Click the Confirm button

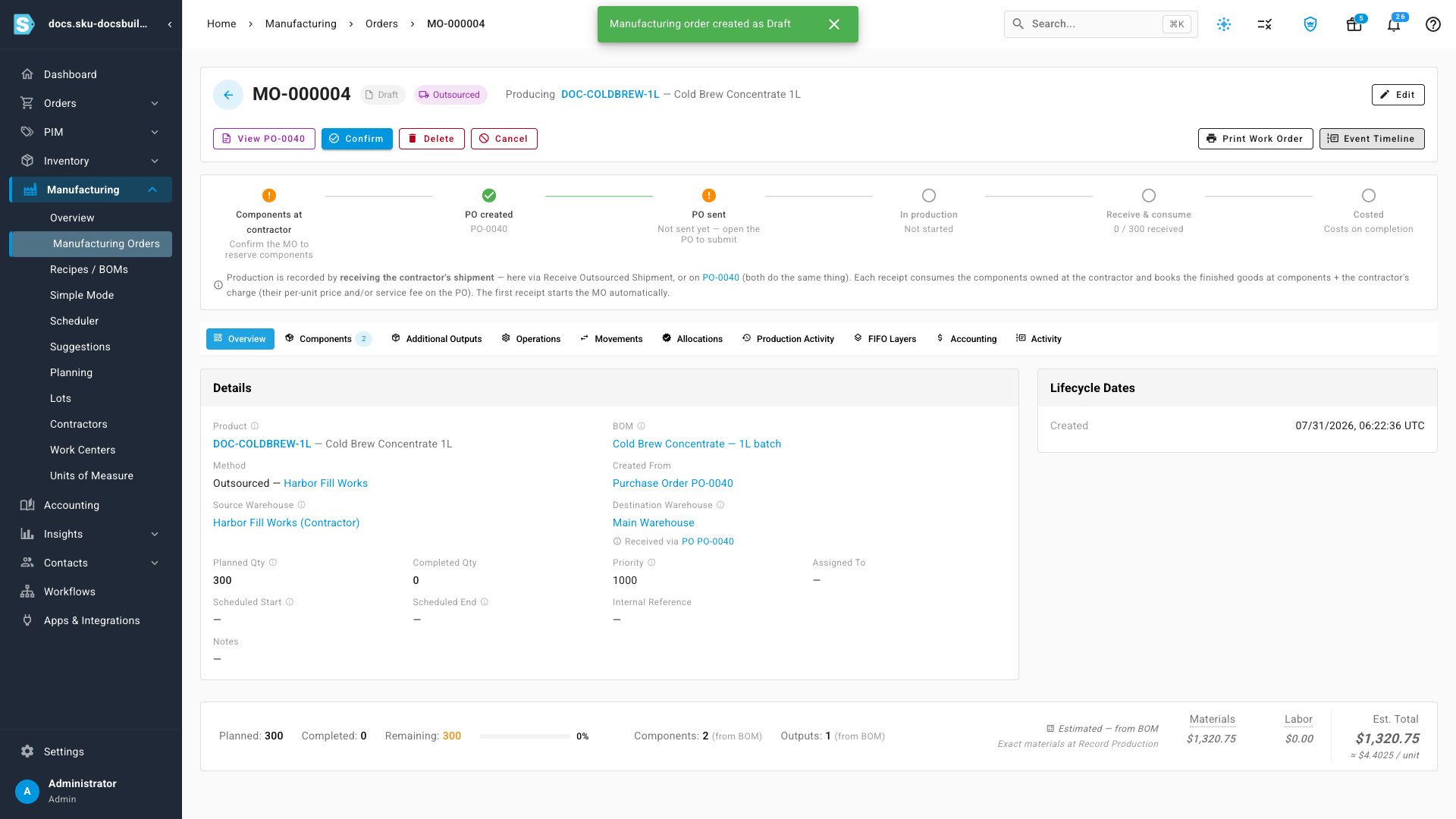(x=357, y=139)
